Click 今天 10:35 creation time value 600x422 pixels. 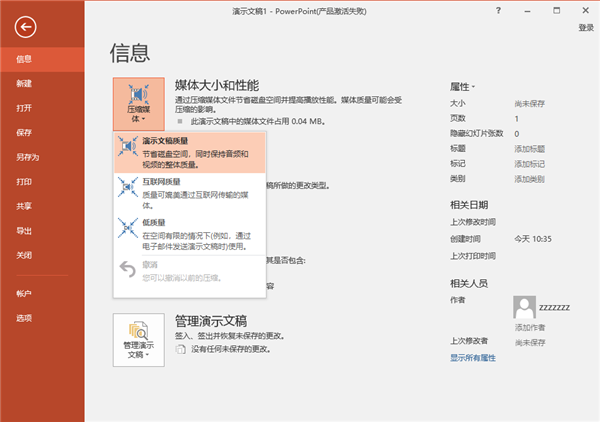click(x=533, y=239)
